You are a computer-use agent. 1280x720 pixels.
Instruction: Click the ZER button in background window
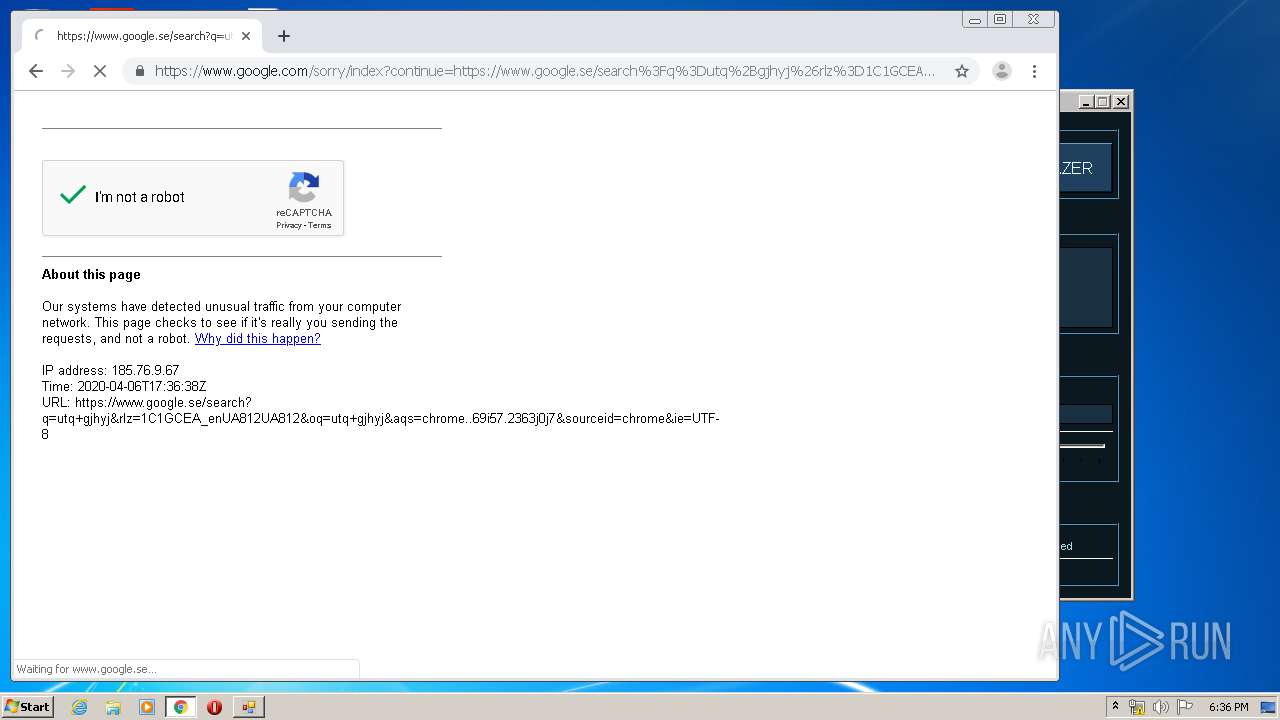point(1084,168)
